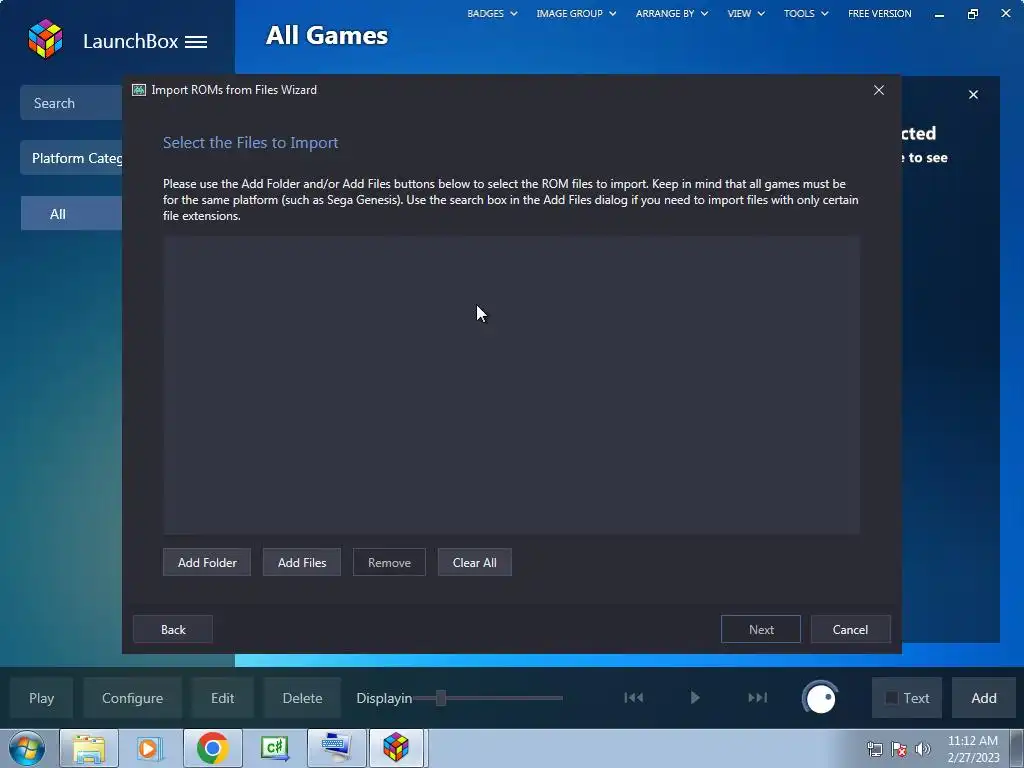This screenshot has width=1024, height=768.
Task: Click the LaunchBox taskbar icon
Action: [396, 748]
